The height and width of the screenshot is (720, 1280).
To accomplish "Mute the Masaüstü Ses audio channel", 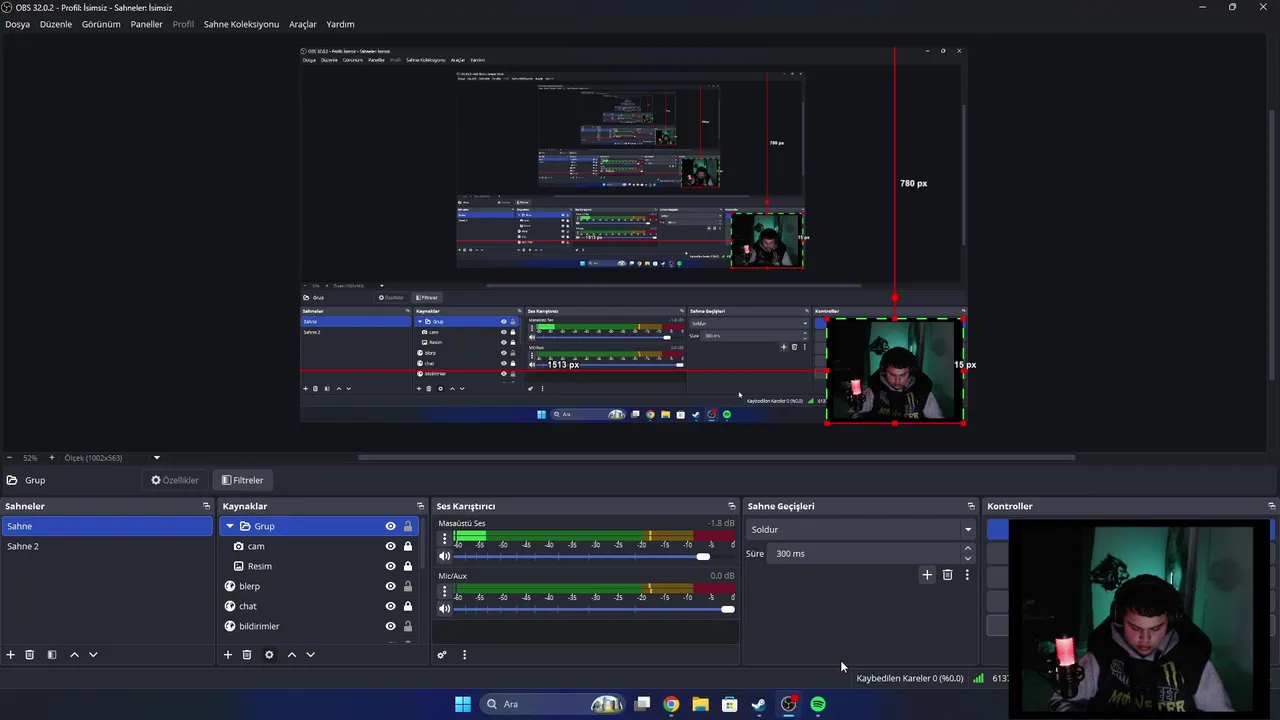I will point(445,557).
